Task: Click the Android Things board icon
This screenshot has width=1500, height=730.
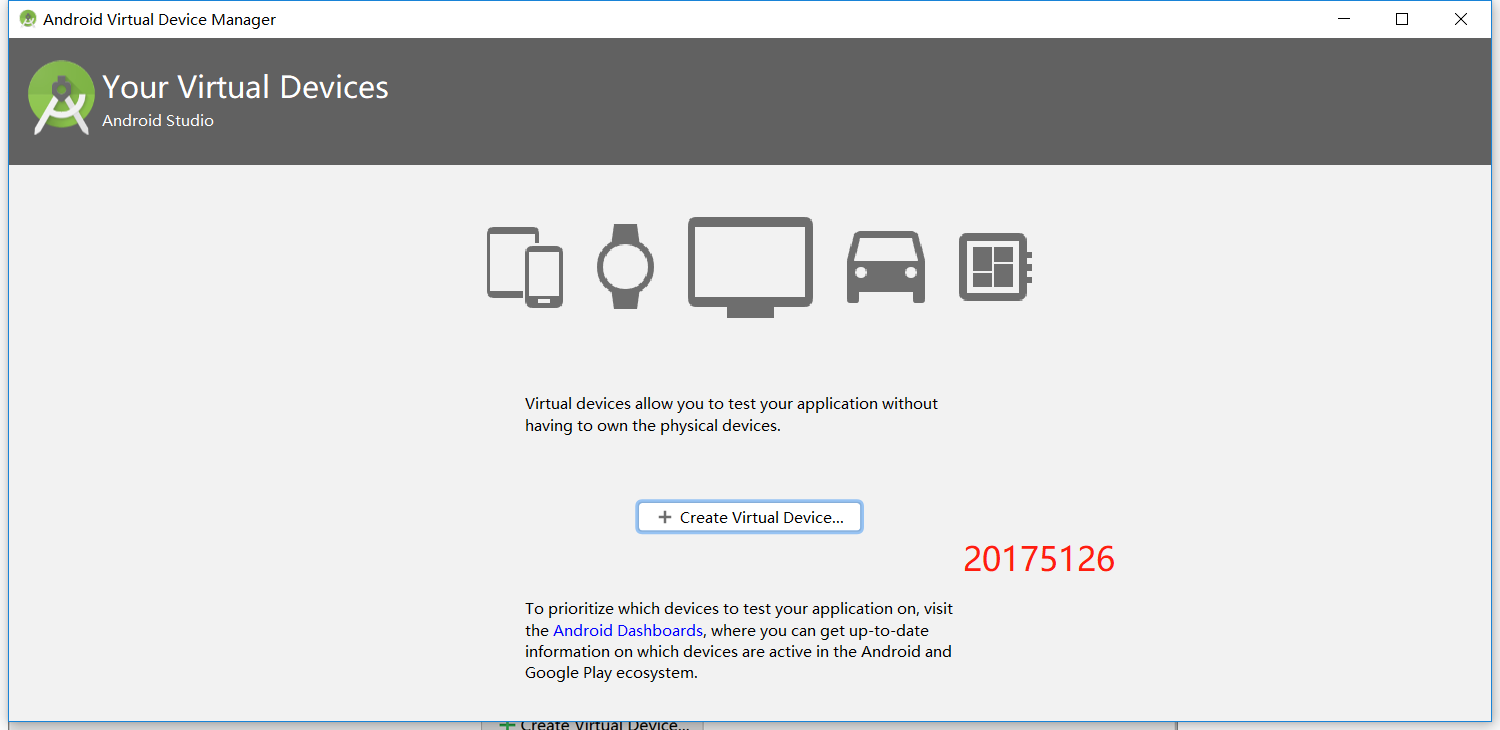Action: pos(995,267)
